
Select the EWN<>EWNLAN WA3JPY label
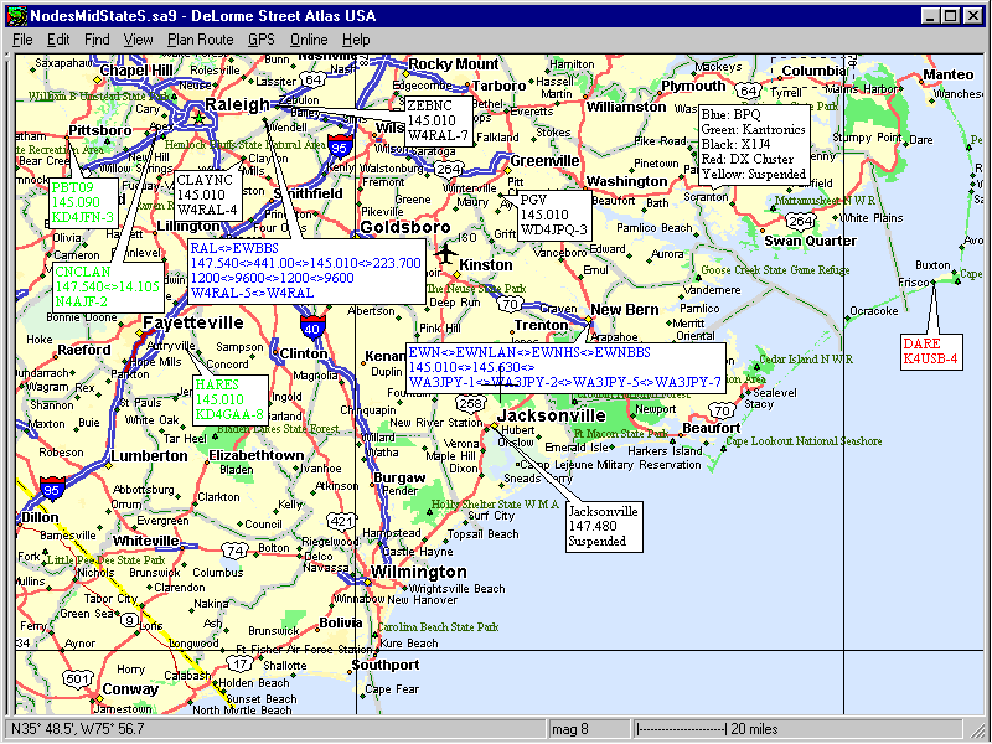point(566,368)
